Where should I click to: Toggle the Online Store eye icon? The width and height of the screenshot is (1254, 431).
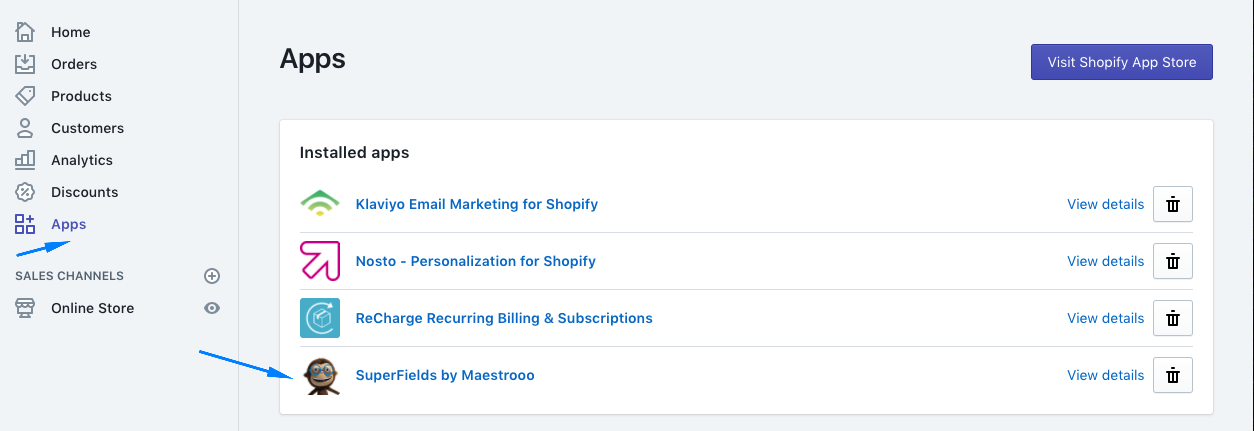tap(212, 308)
